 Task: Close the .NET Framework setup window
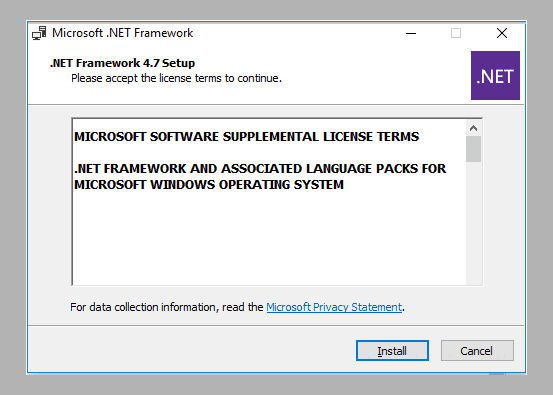click(x=502, y=34)
